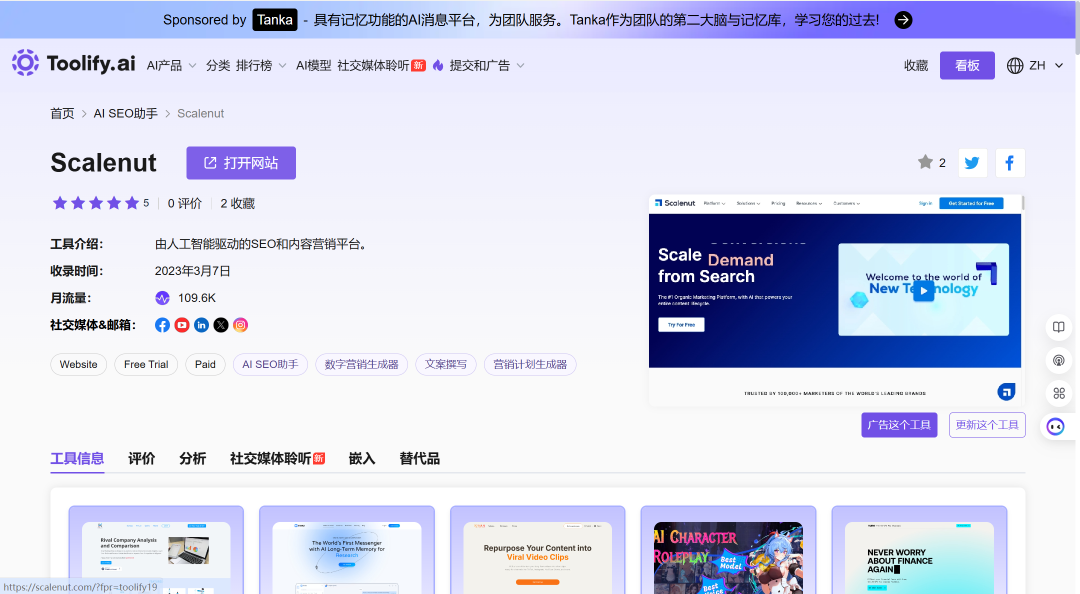Toggle the star favorite icon
Screen dimensions: 1080x594
pyautogui.click(x=925, y=162)
